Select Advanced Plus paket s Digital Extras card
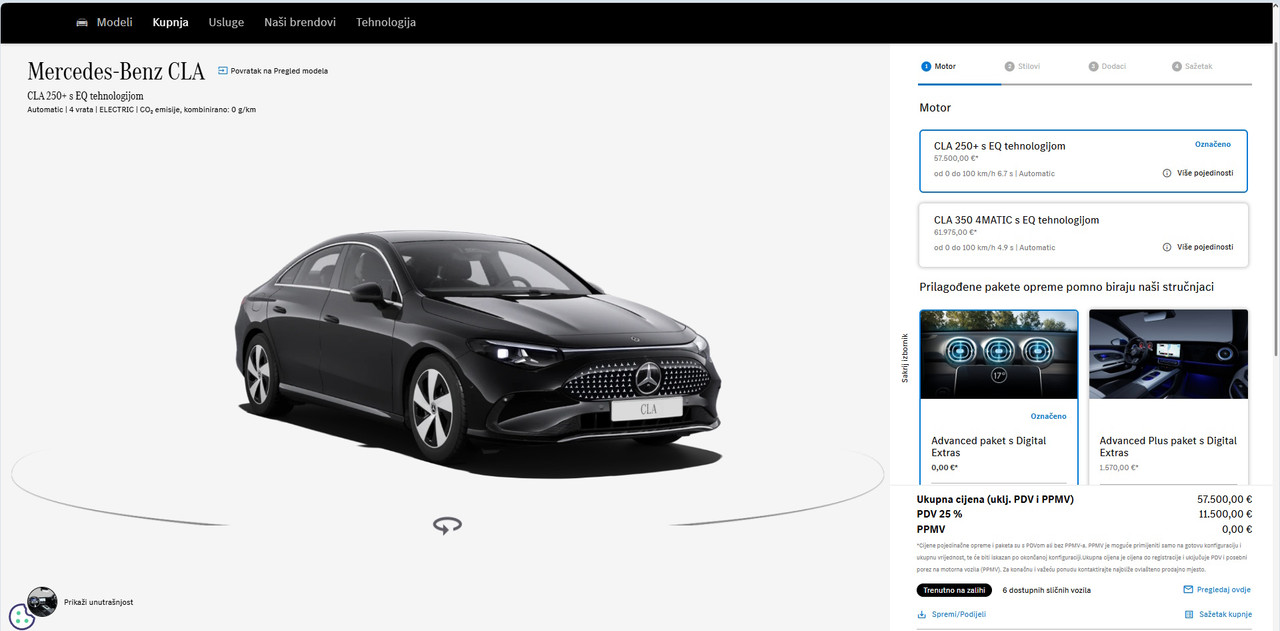The image size is (1280, 631). pos(1168,397)
